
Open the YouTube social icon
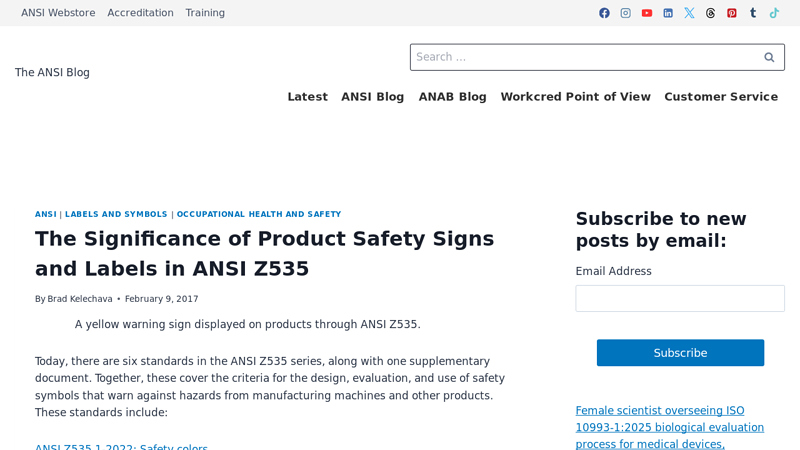[647, 13]
